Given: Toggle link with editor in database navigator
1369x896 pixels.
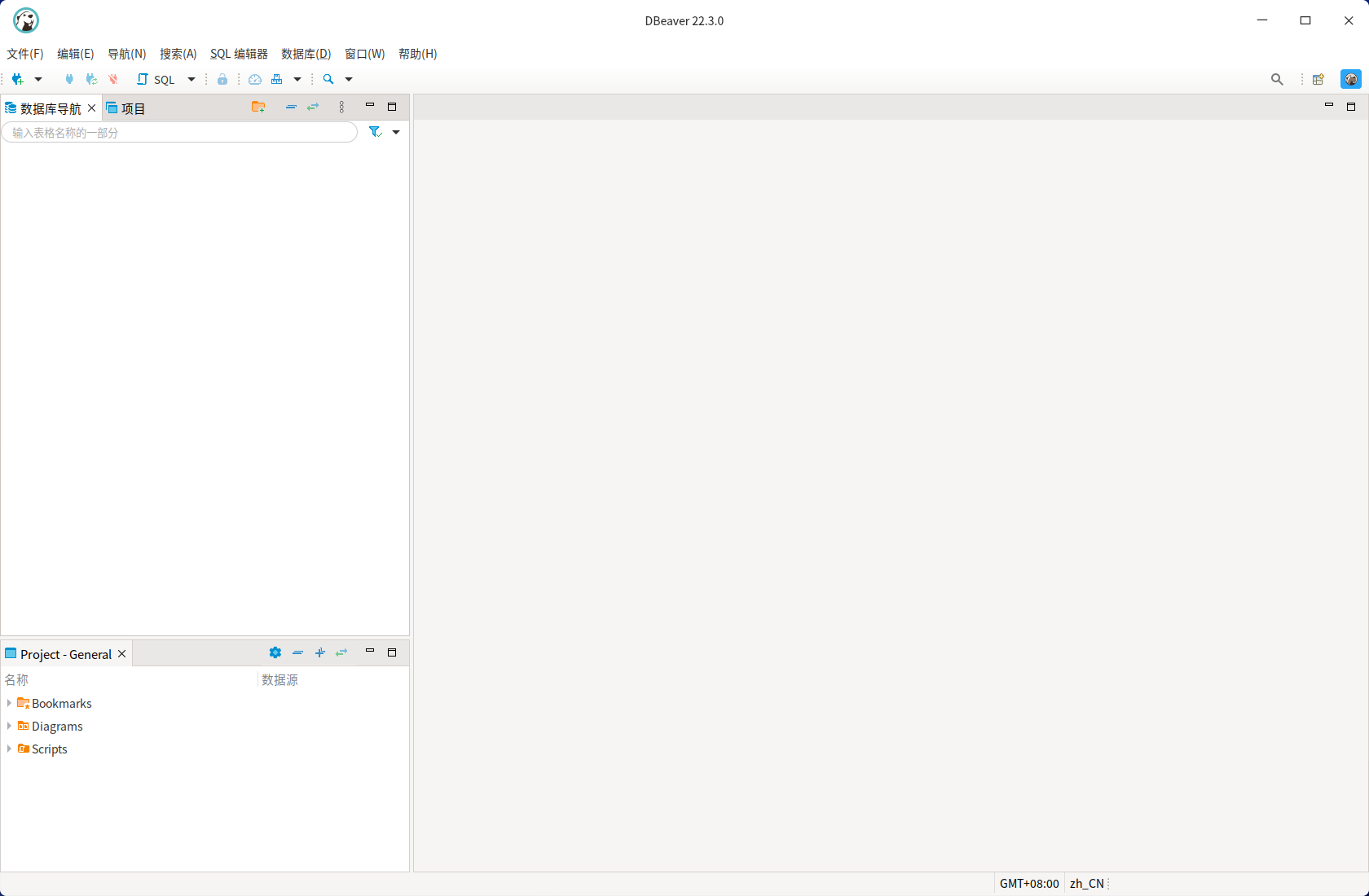Looking at the screenshot, I should click(313, 107).
